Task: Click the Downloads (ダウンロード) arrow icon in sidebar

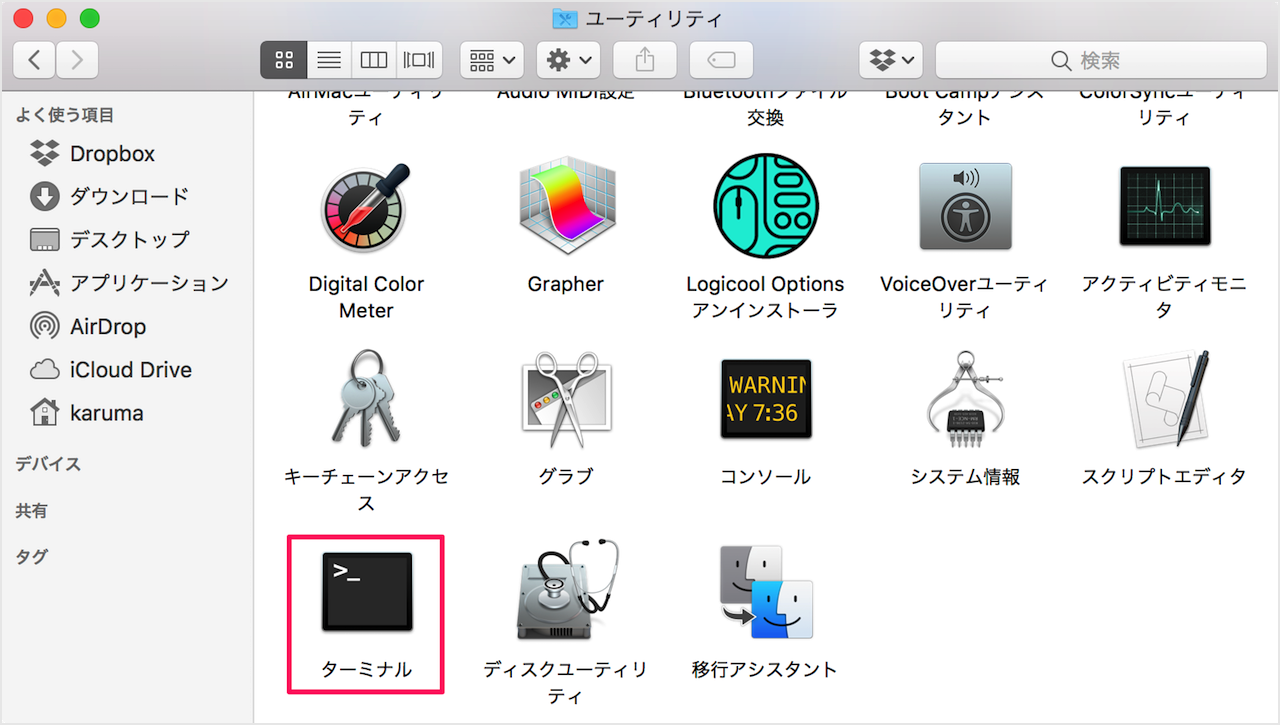Action: point(45,196)
